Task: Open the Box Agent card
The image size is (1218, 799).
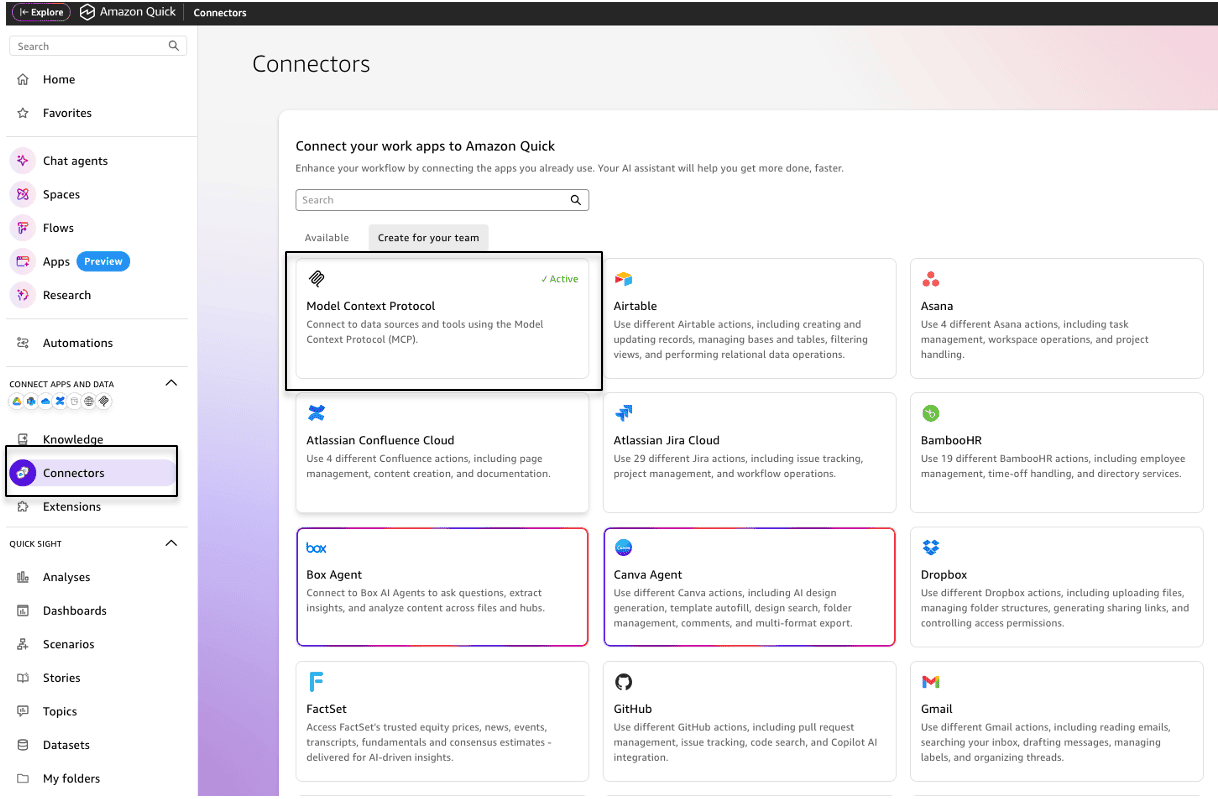Action: (442, 587)
